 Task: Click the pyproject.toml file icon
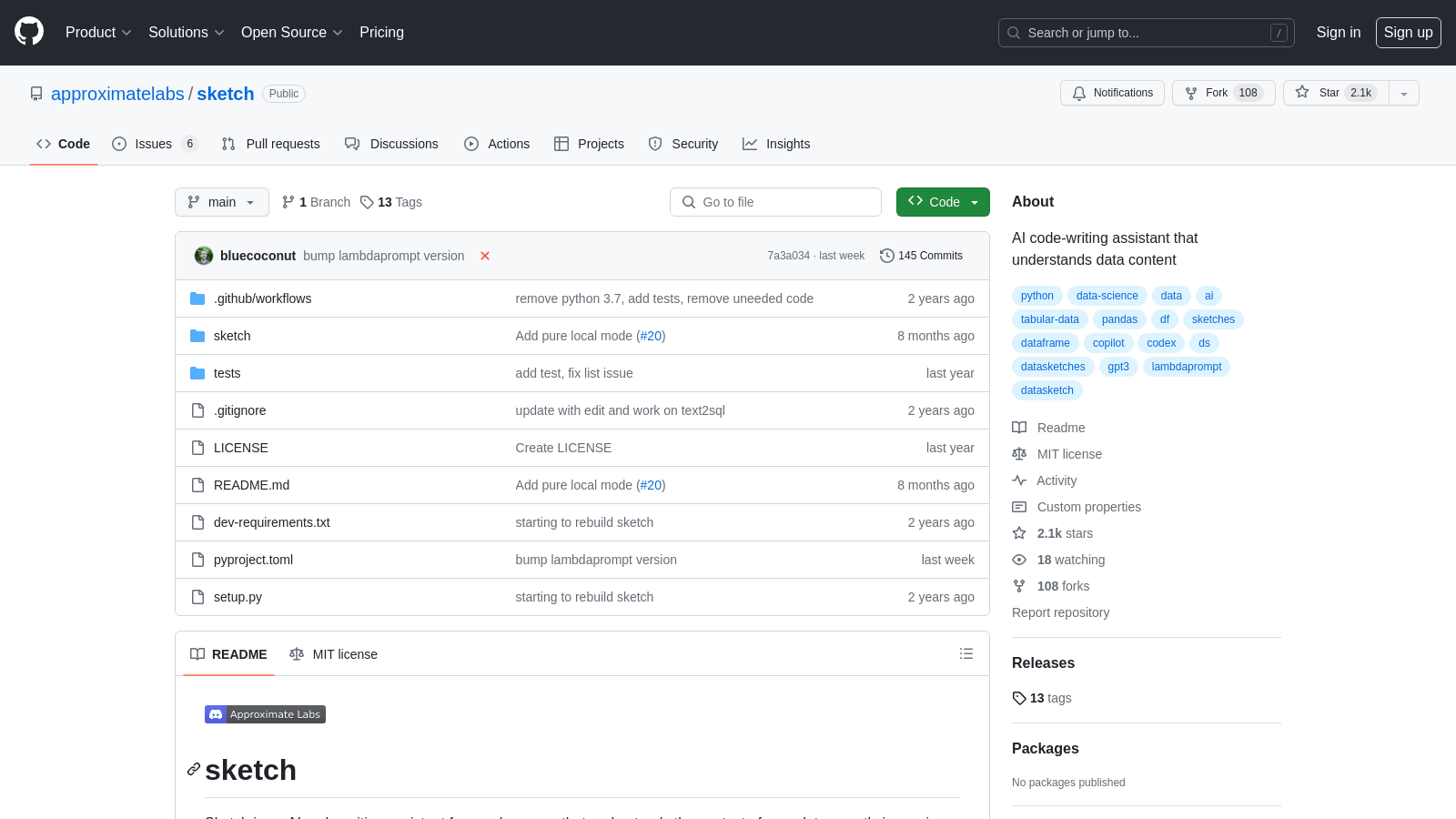point(197,560)
